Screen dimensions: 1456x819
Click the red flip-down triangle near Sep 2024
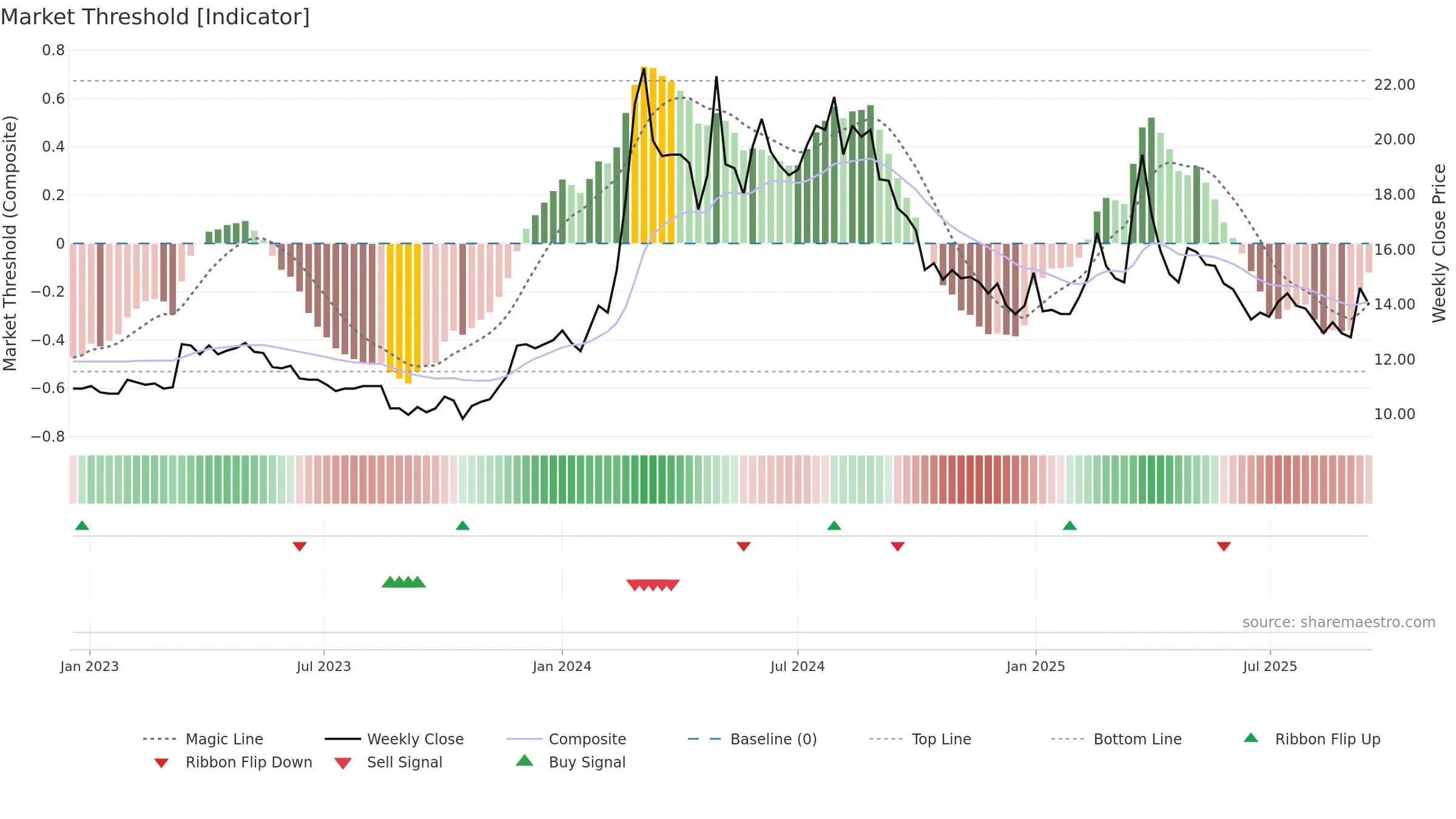898,547
